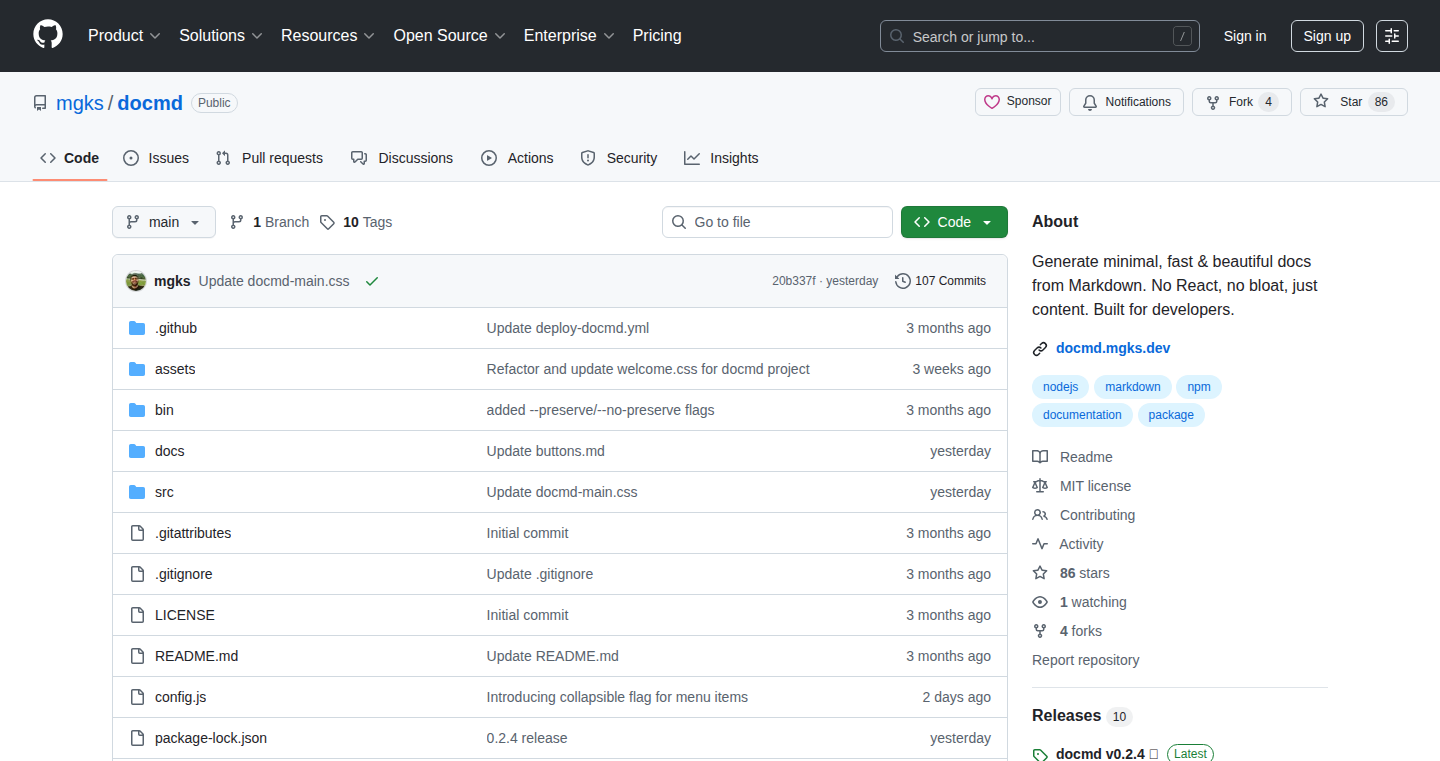Expand the green Code dropdown button
Viewport: 1440px width, 761px height.
[954, 222]
